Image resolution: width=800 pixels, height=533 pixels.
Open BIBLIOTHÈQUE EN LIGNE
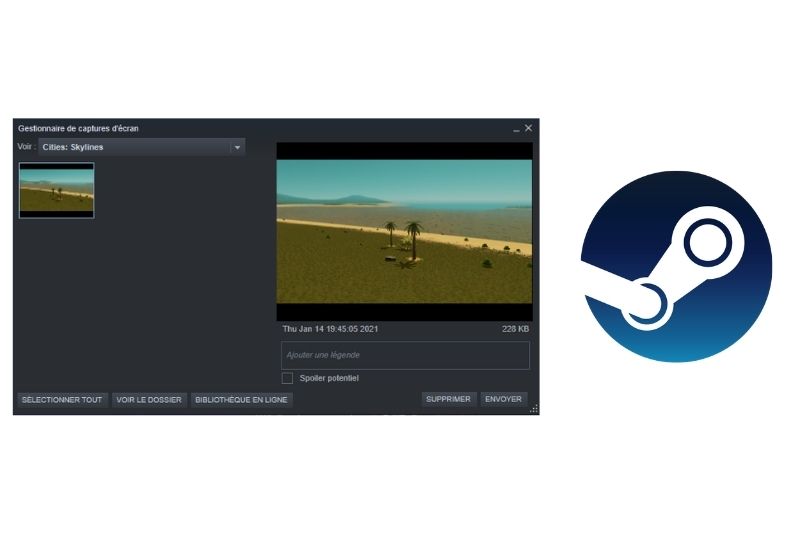point(241,400)
